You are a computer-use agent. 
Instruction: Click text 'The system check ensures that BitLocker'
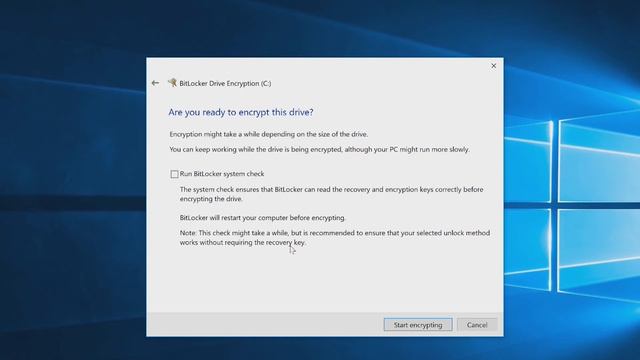pos(240,189)
